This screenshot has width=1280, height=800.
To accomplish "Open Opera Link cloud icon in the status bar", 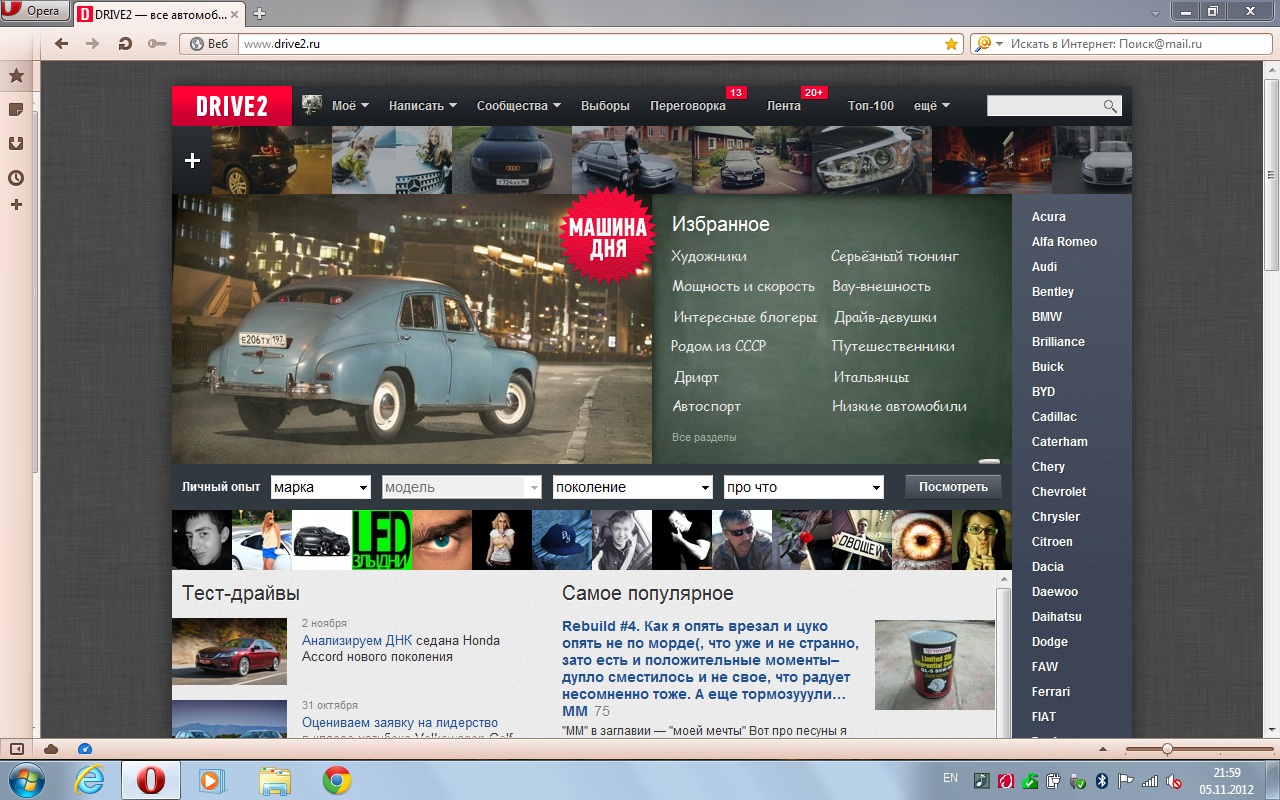I will point(51,748).
